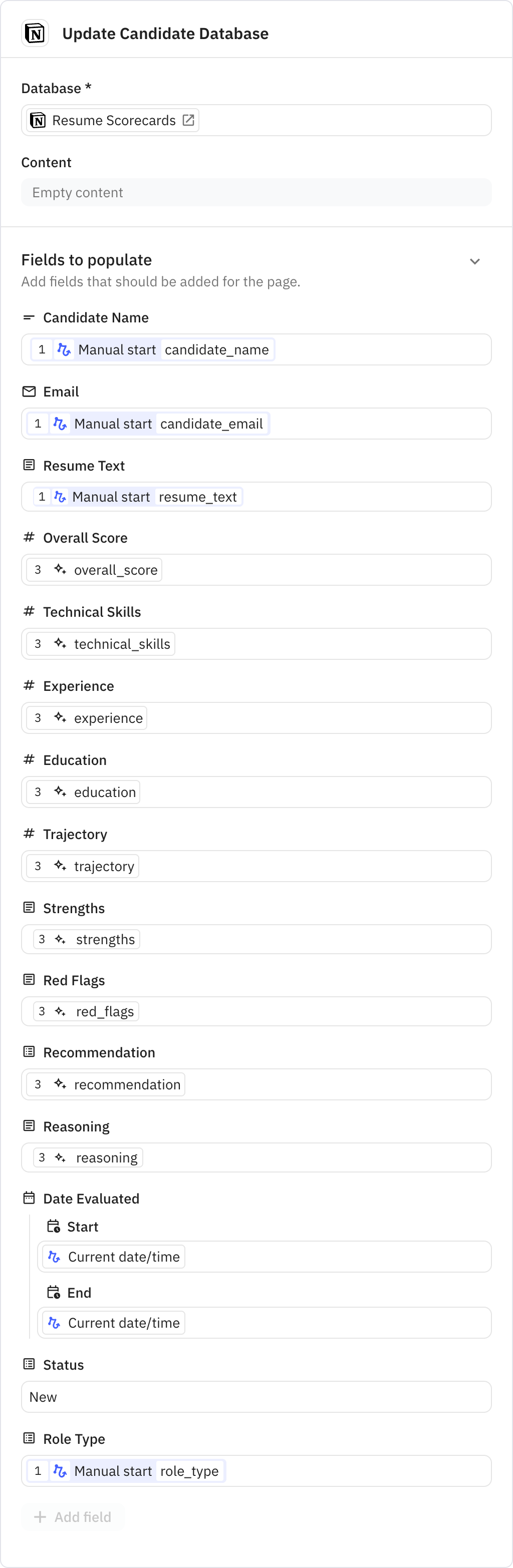Open the Status dropdown showing New
The height and width of the screenshot is (1568, 513).
pyautogui.click(x=256, y=1397)
